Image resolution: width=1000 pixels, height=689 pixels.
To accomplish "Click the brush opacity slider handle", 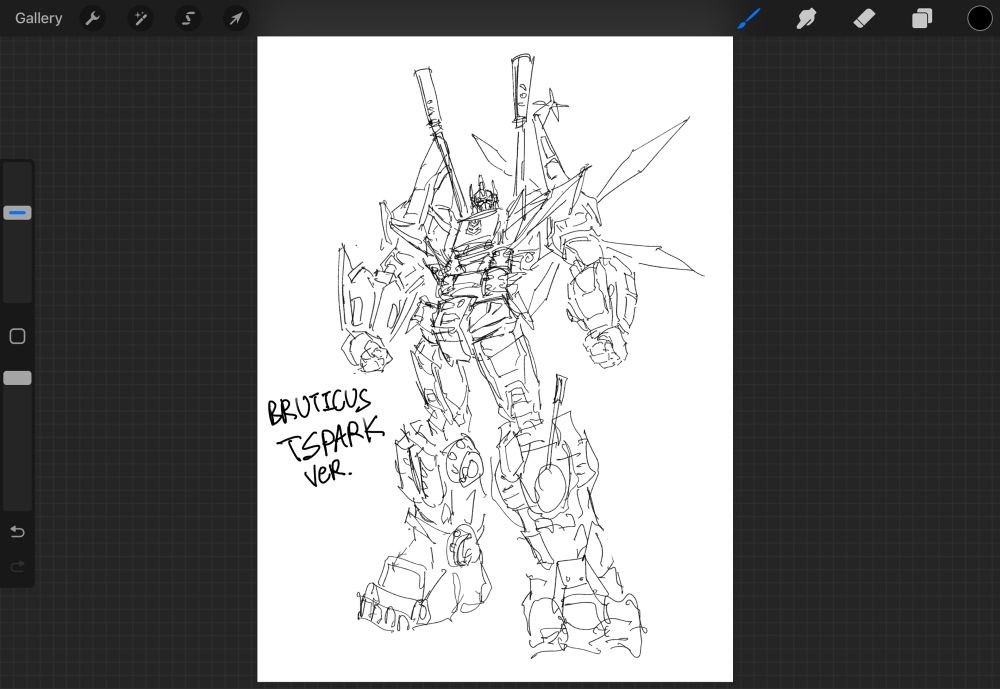I will click(17, 378).
